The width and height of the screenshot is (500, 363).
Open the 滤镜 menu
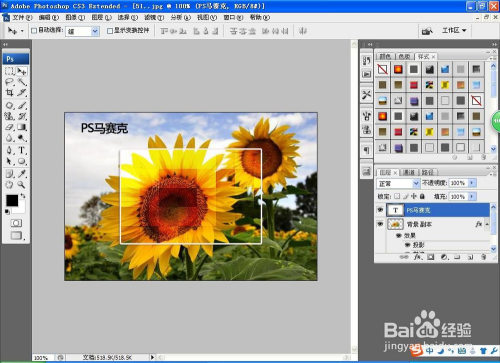point(154,17)
